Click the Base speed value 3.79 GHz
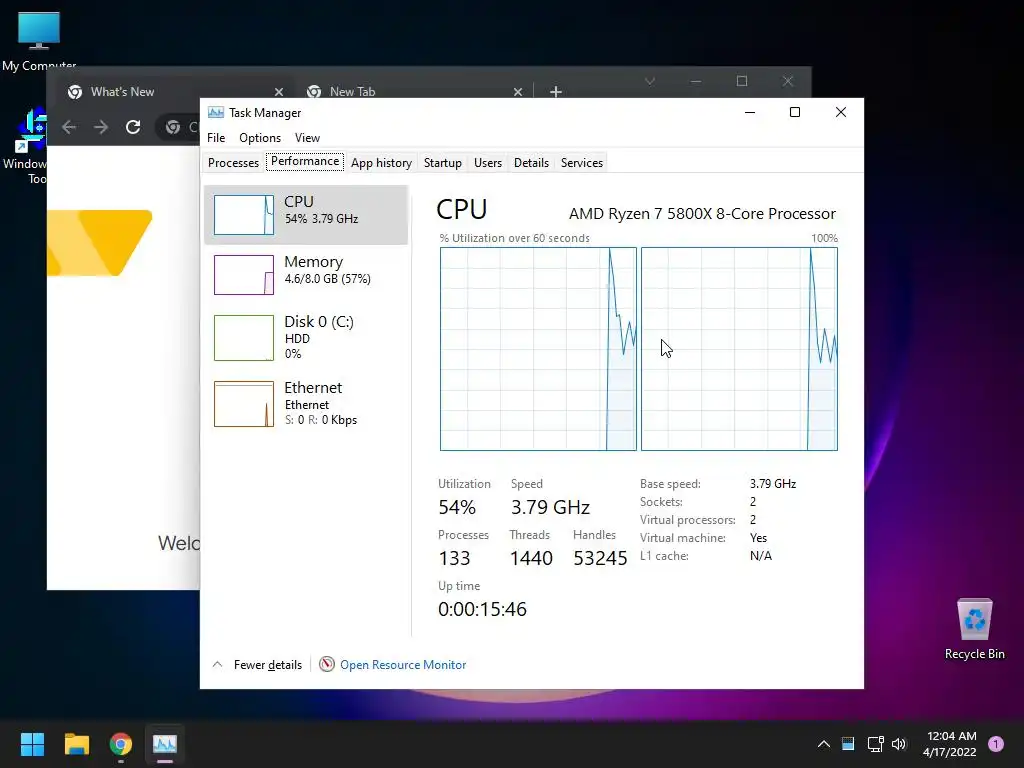 pyautogui.click(x=773, y=484)
